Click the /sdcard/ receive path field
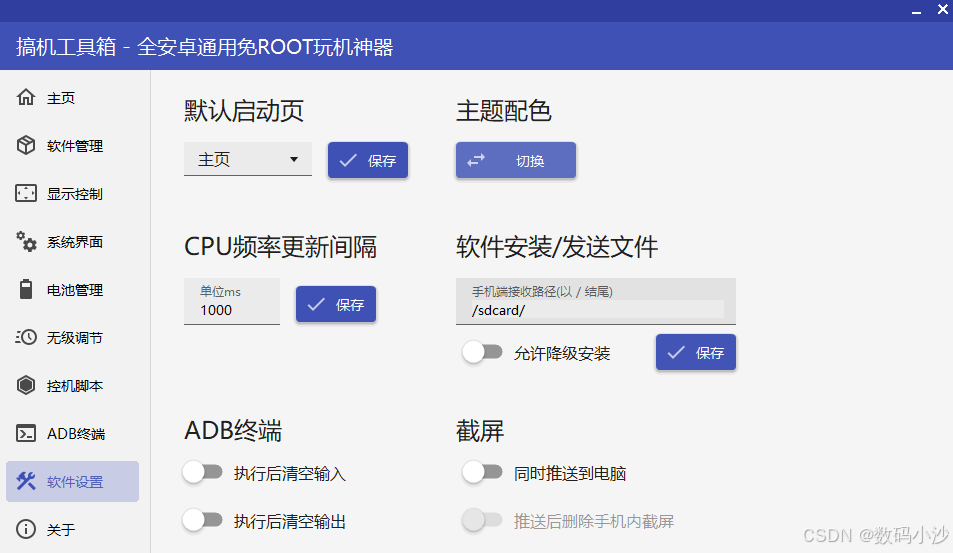953x553 pixels. pos(596,301)
